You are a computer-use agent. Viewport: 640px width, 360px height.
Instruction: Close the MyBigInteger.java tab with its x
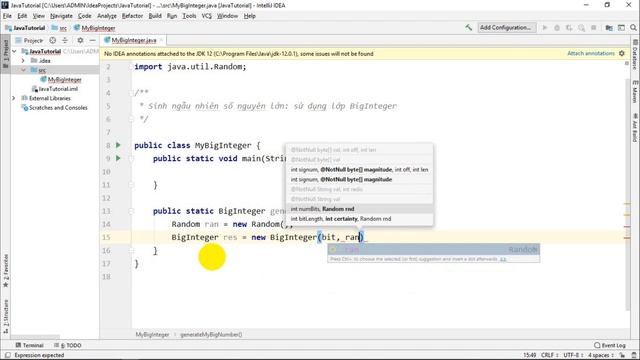click(x=161, y=40)
